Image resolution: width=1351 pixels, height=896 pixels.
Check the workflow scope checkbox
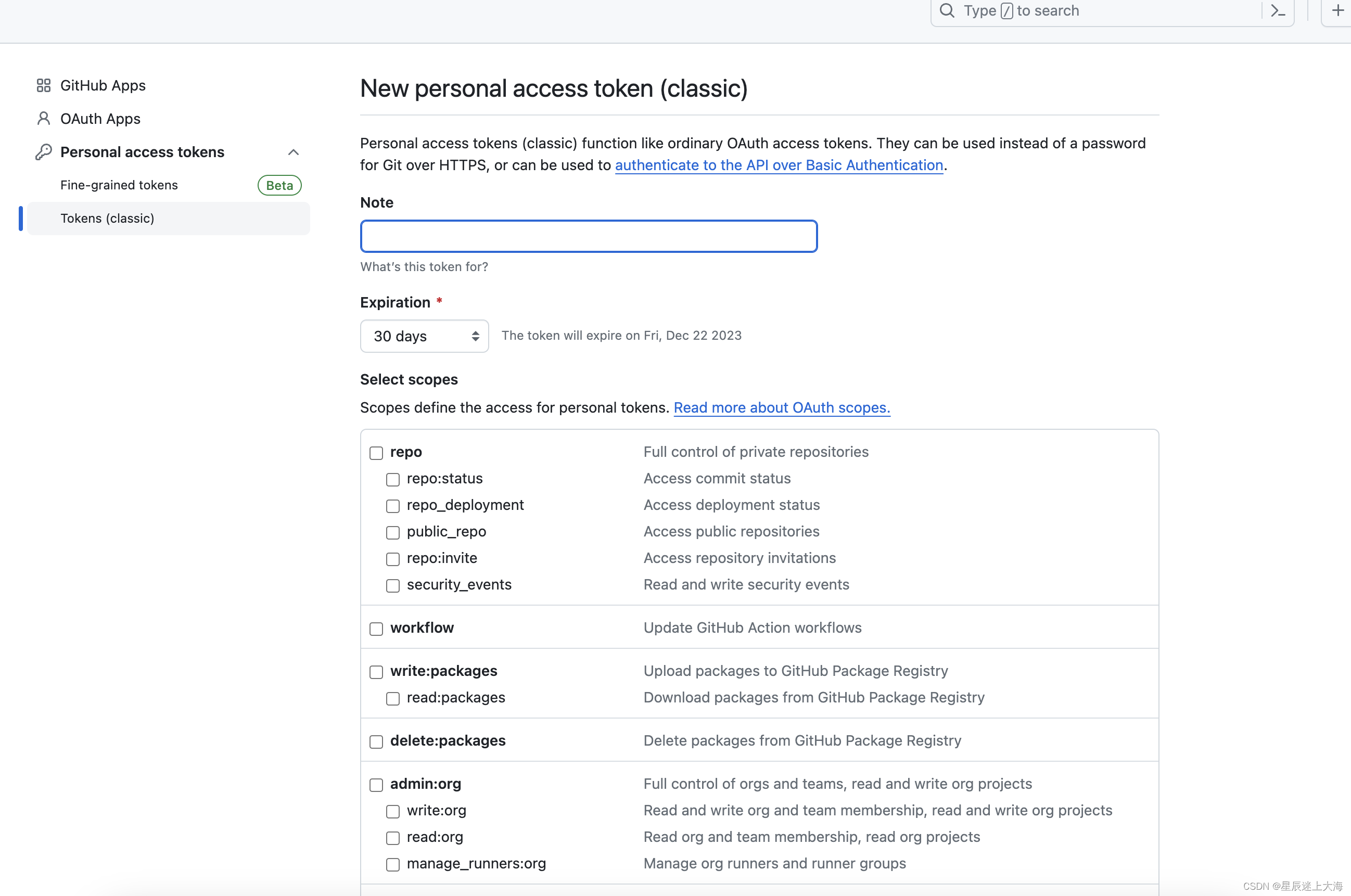(x=376, y=629)
